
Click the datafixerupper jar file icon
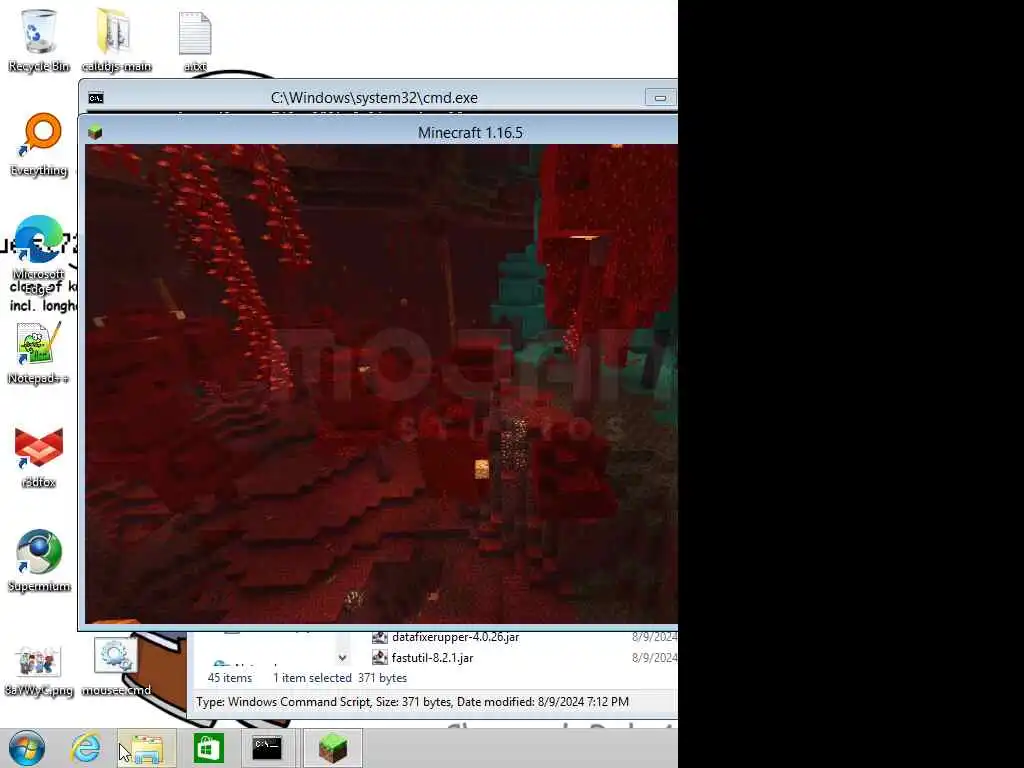tap(379, 637)
